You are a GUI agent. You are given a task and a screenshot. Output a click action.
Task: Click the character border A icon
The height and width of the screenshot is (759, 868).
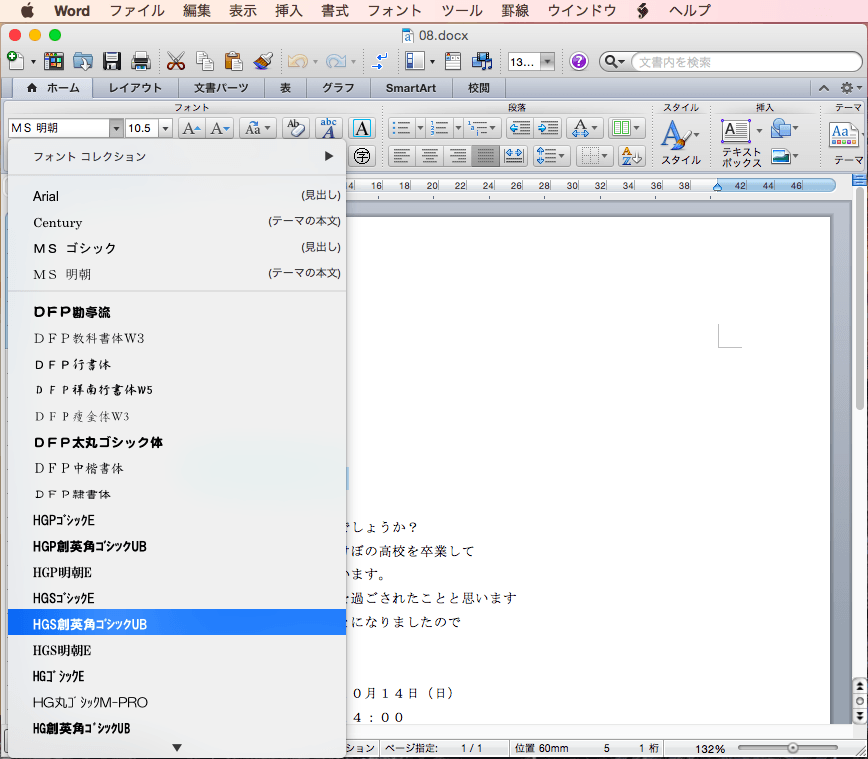click(362, 128)
